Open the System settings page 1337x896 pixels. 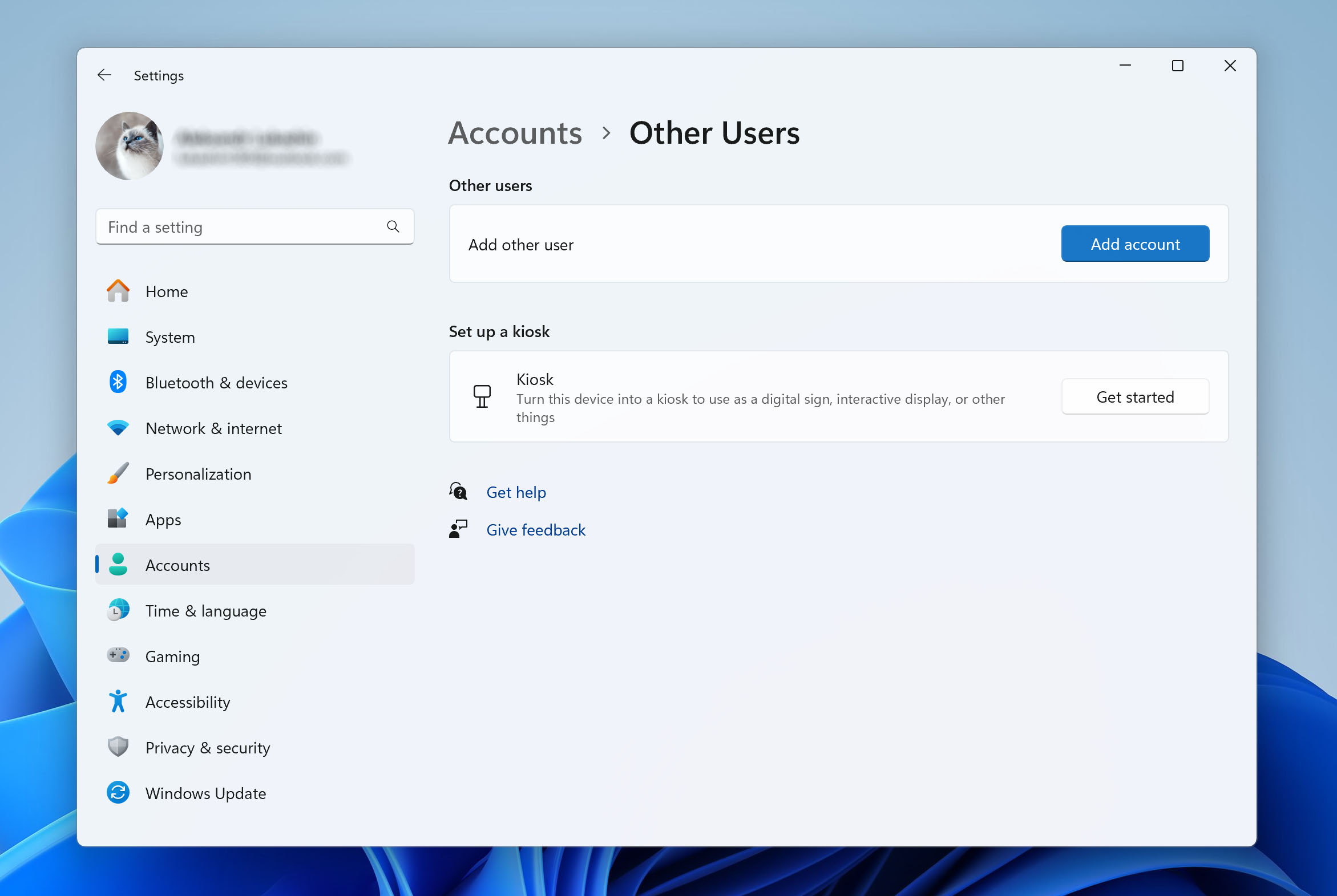click(x=255, y=337)
